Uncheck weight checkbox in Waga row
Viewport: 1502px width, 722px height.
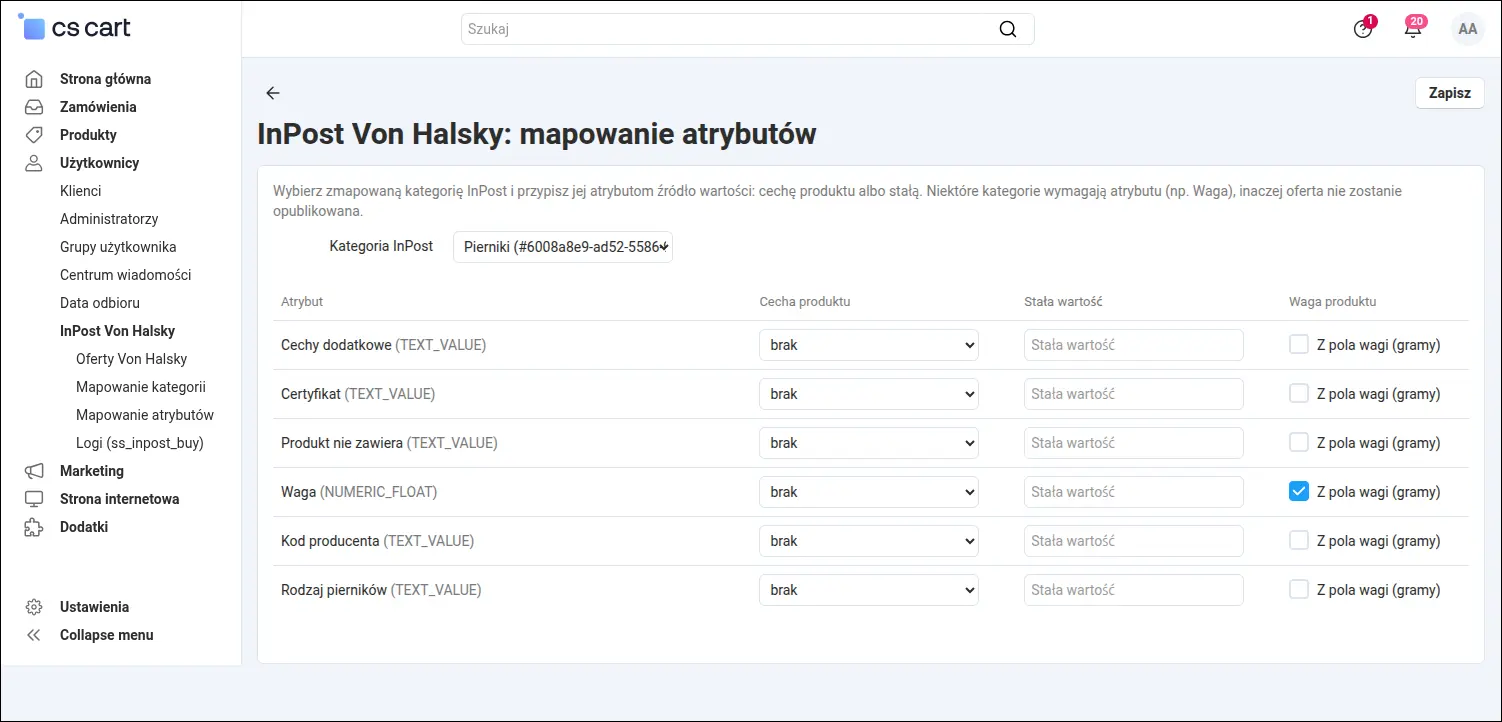point(1299,492)
